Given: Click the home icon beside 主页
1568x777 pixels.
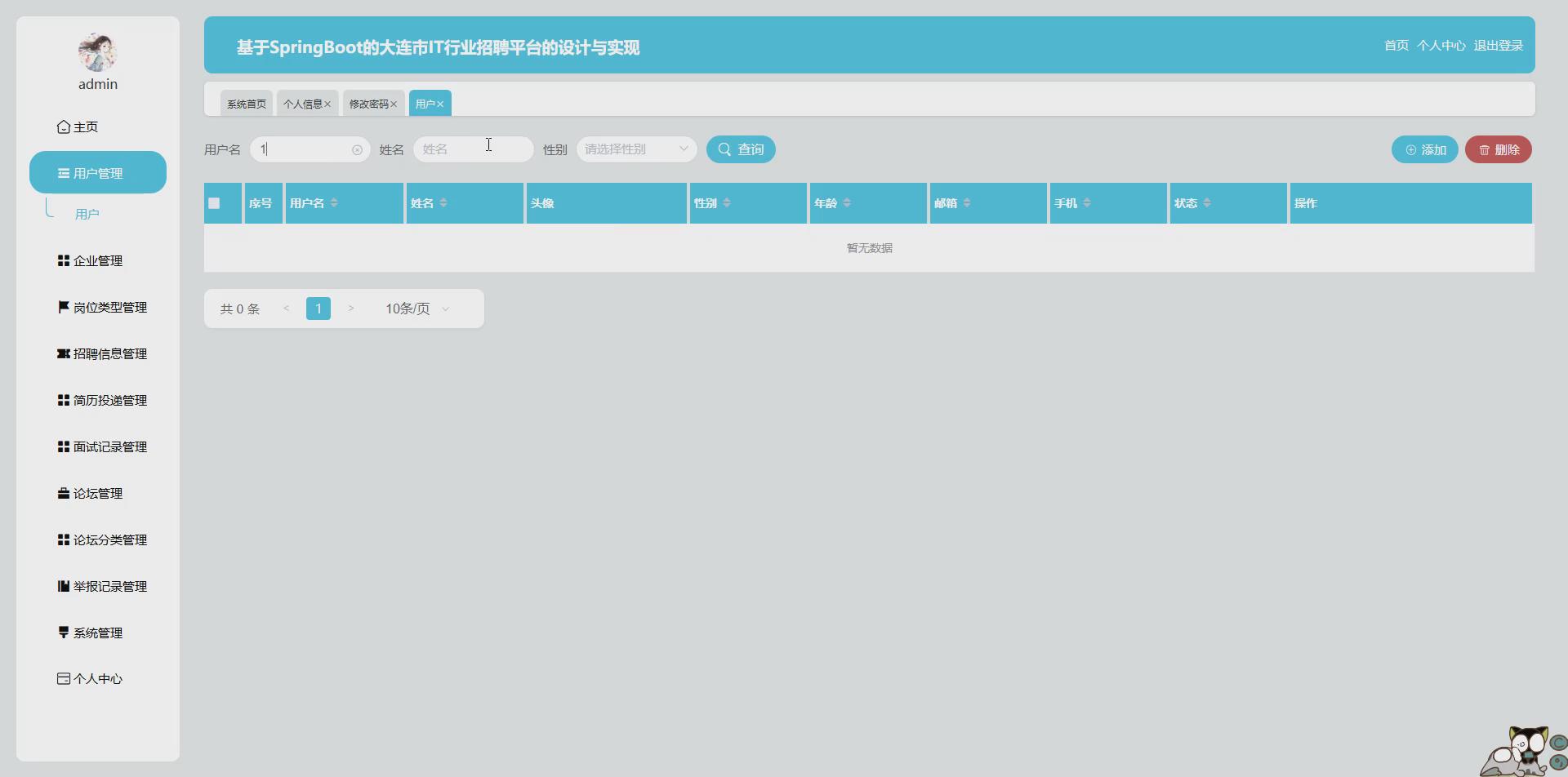Looking at the screenshot, I should 64,127.
